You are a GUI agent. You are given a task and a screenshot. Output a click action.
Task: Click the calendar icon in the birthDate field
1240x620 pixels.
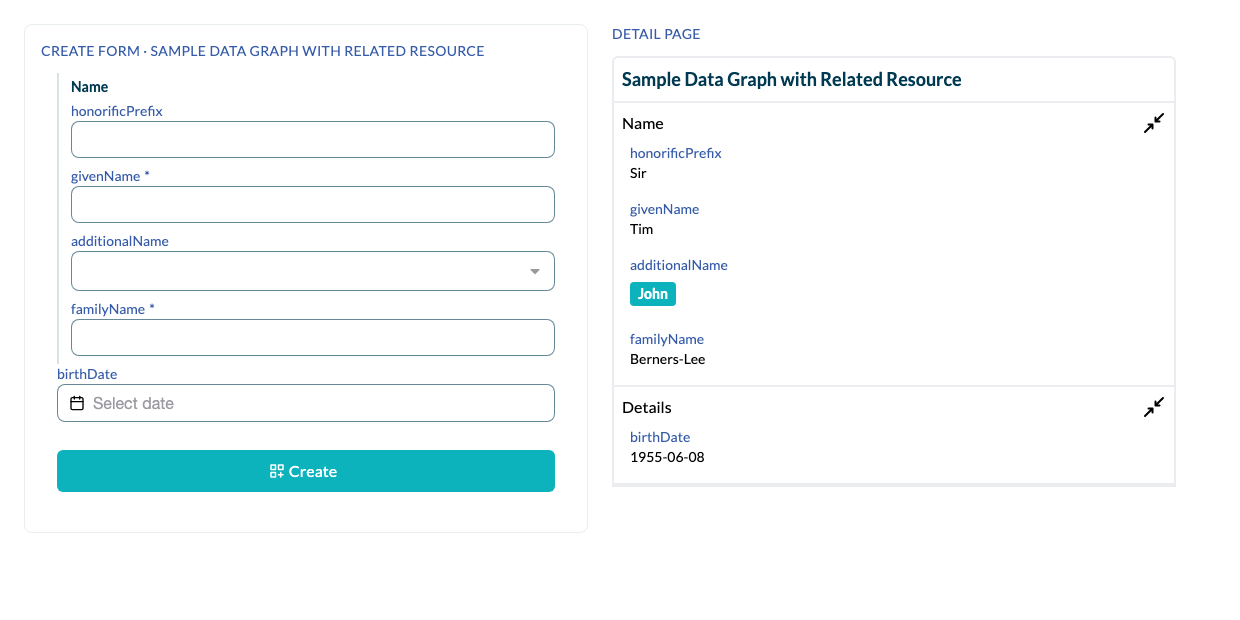pyautogui.click(x=77, y=403)
